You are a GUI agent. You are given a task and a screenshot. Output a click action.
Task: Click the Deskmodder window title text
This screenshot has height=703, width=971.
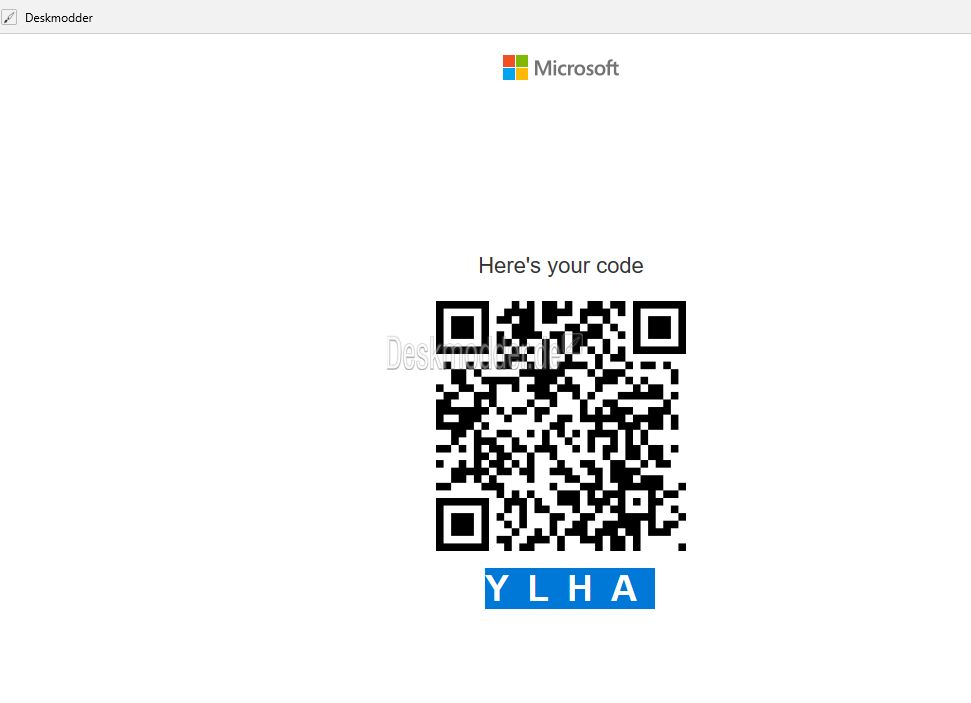click(59, 18)
